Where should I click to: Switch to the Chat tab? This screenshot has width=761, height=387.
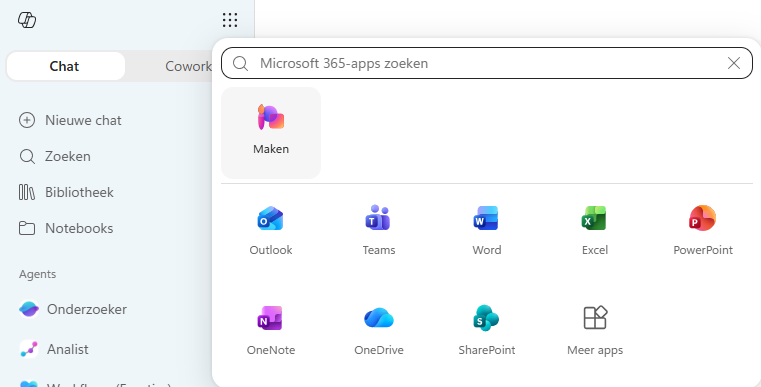(x=66, y=66)
